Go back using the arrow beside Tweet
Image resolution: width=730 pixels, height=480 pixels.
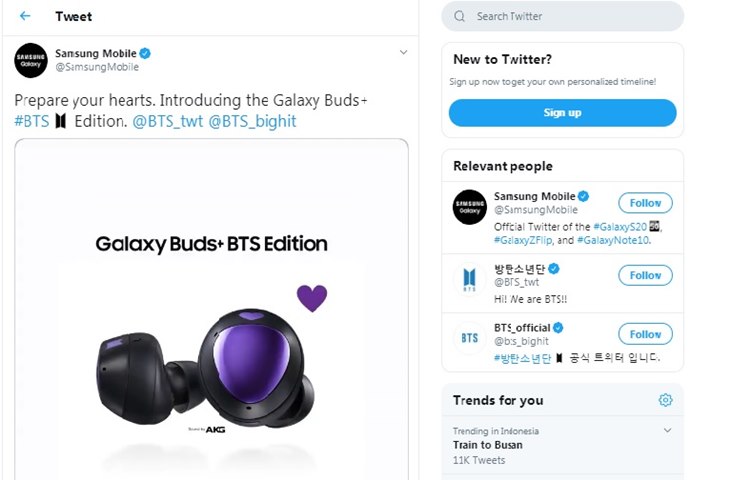point(25,16)
